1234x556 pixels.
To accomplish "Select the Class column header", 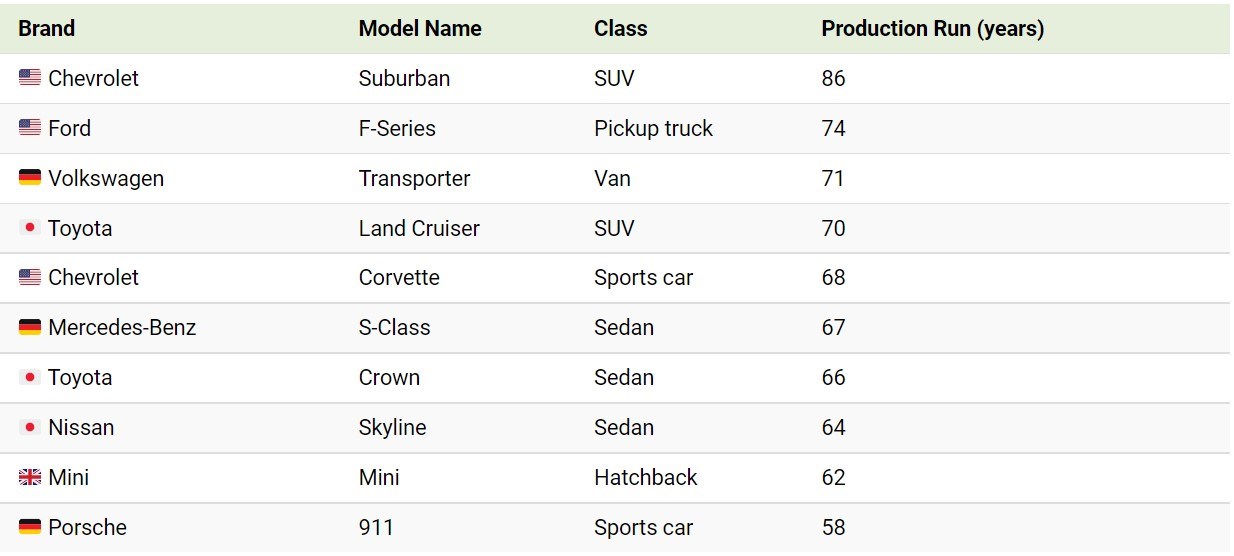I will 620,29.
